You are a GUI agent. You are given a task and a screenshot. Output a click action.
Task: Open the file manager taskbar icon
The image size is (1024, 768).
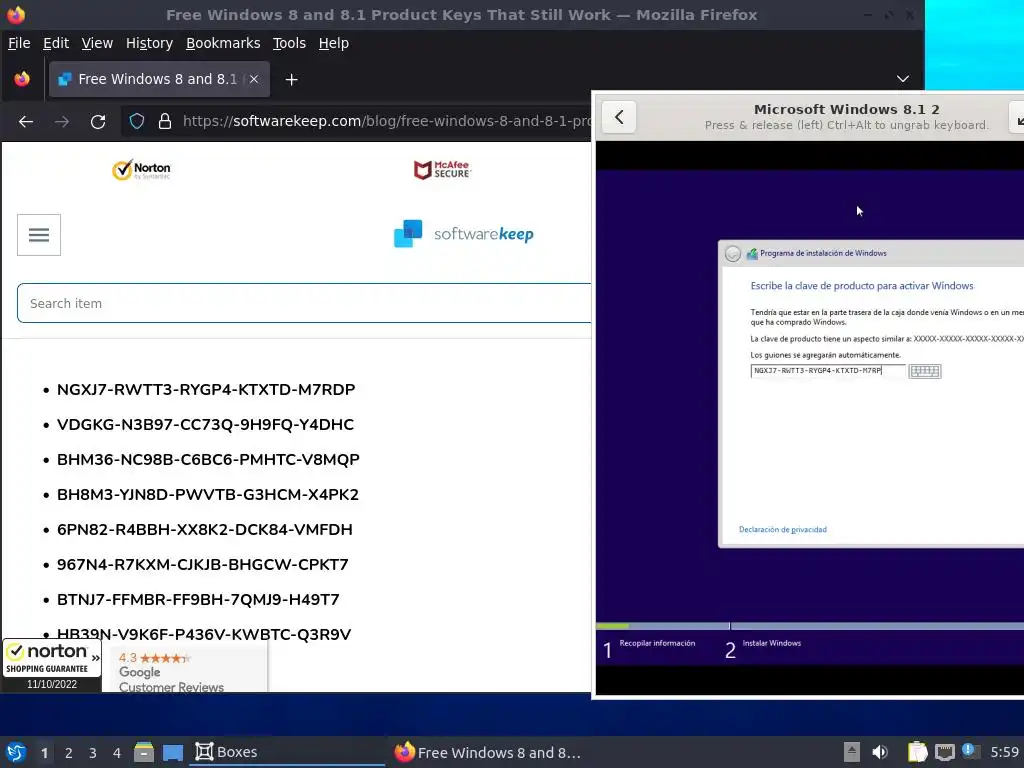tap(144, 752)
